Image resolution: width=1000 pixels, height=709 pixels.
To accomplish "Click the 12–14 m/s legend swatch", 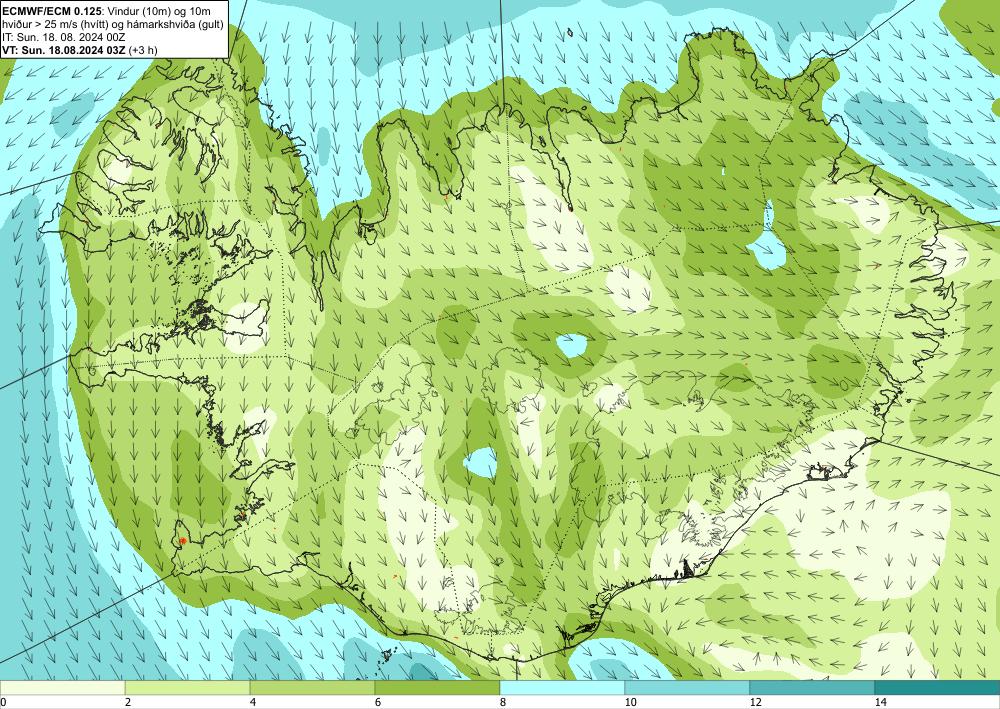I will 812,688.
